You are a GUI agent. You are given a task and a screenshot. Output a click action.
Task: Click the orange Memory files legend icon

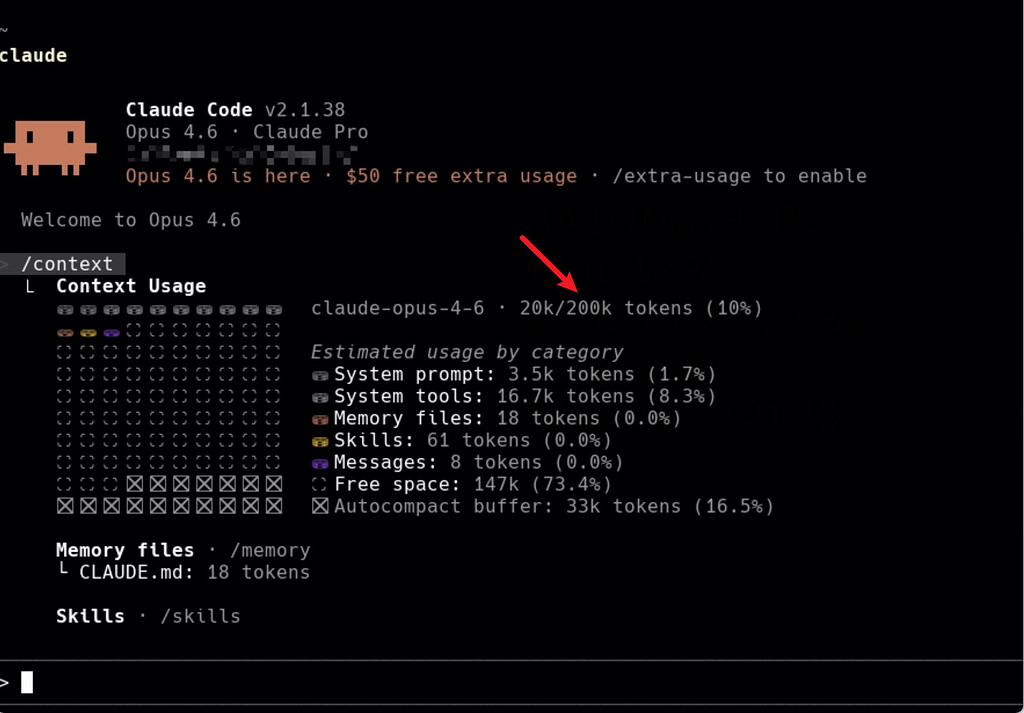click(320, 420)
